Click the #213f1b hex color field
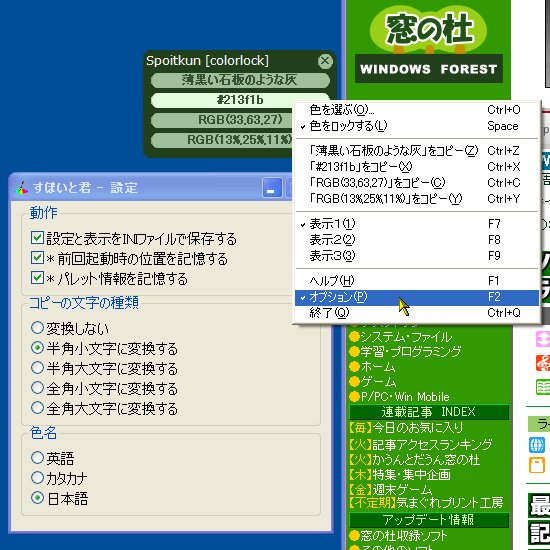Viewport: 550px width, 550px height. point(240,100)
